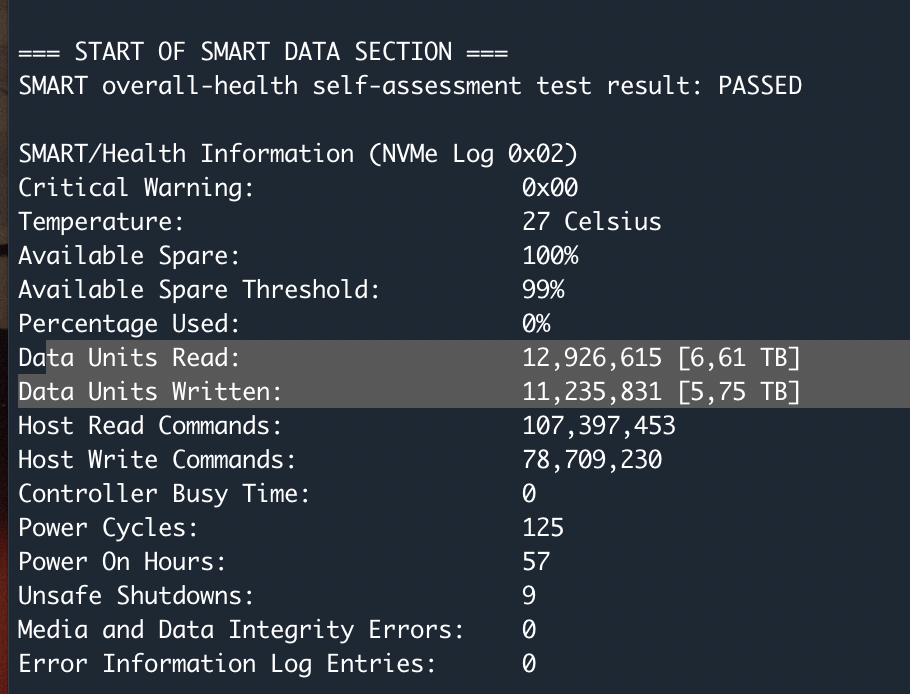Click the highlighted Data Units Read label
910x694 pixels.
[129, 357]
